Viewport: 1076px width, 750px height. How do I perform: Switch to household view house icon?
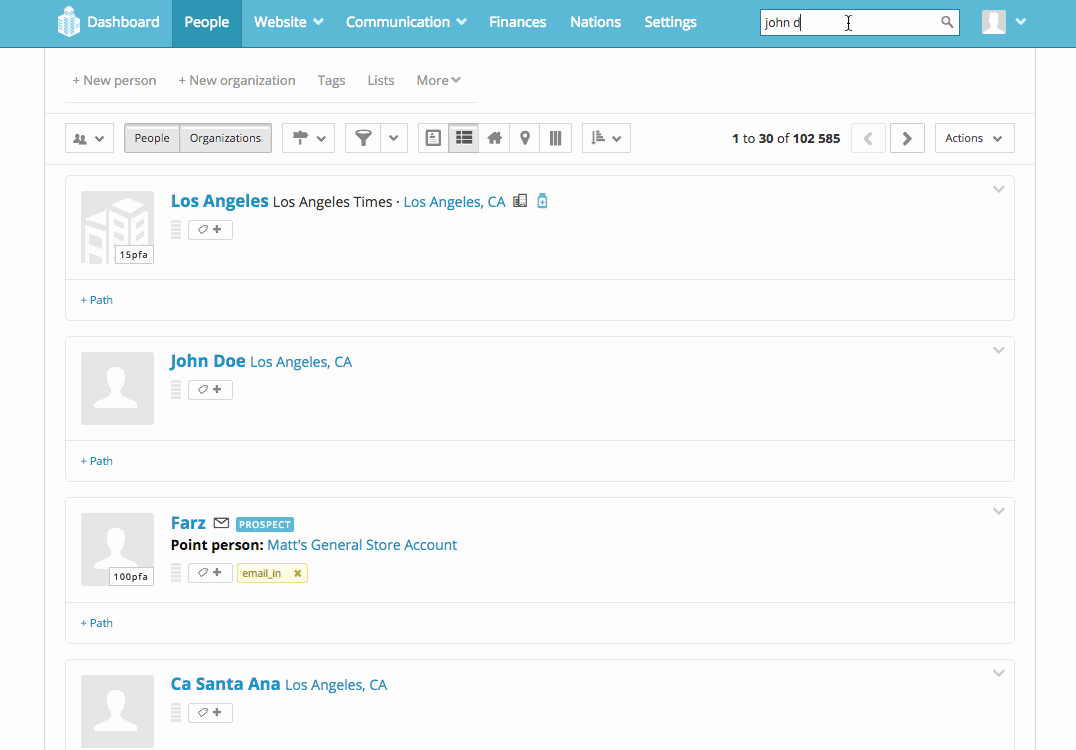click(x=494, y=138)
